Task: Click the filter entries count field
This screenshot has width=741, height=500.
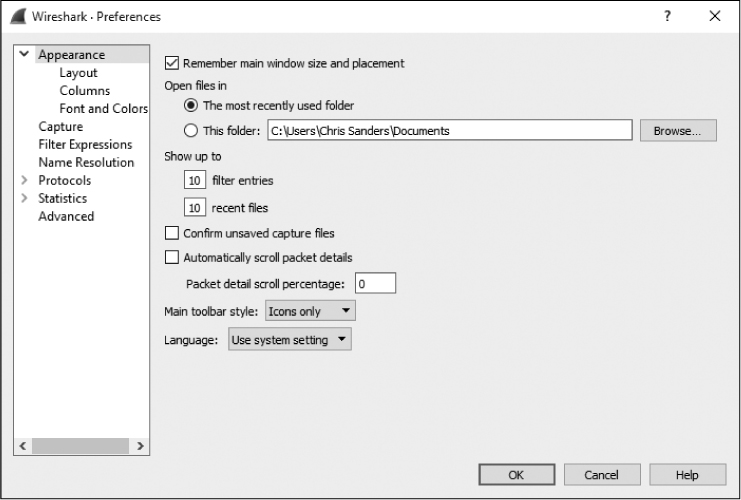Action: tap(195, 180)
